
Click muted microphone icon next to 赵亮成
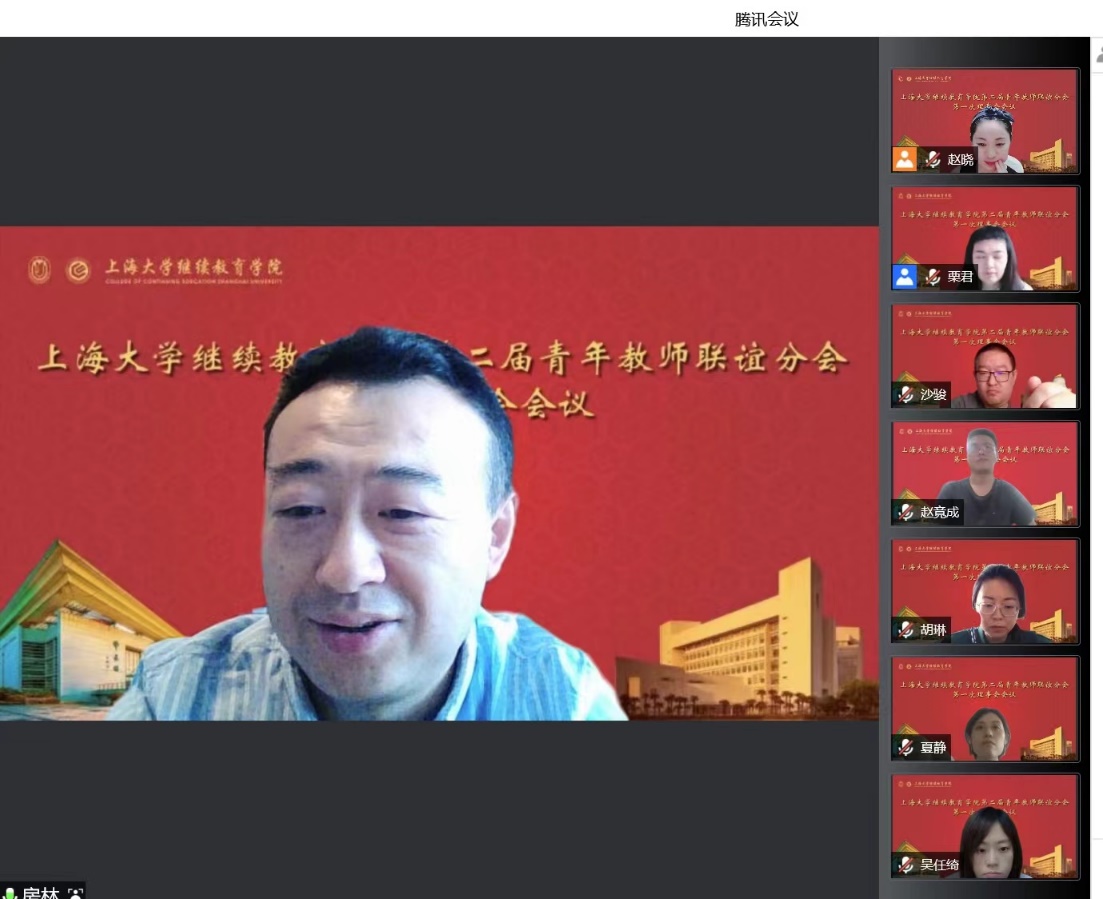[x=906, y=512]
